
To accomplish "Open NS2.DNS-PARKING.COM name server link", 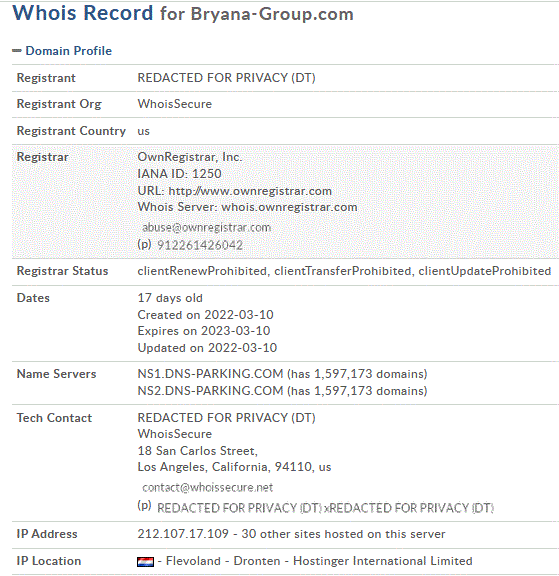I will point(210,391).
